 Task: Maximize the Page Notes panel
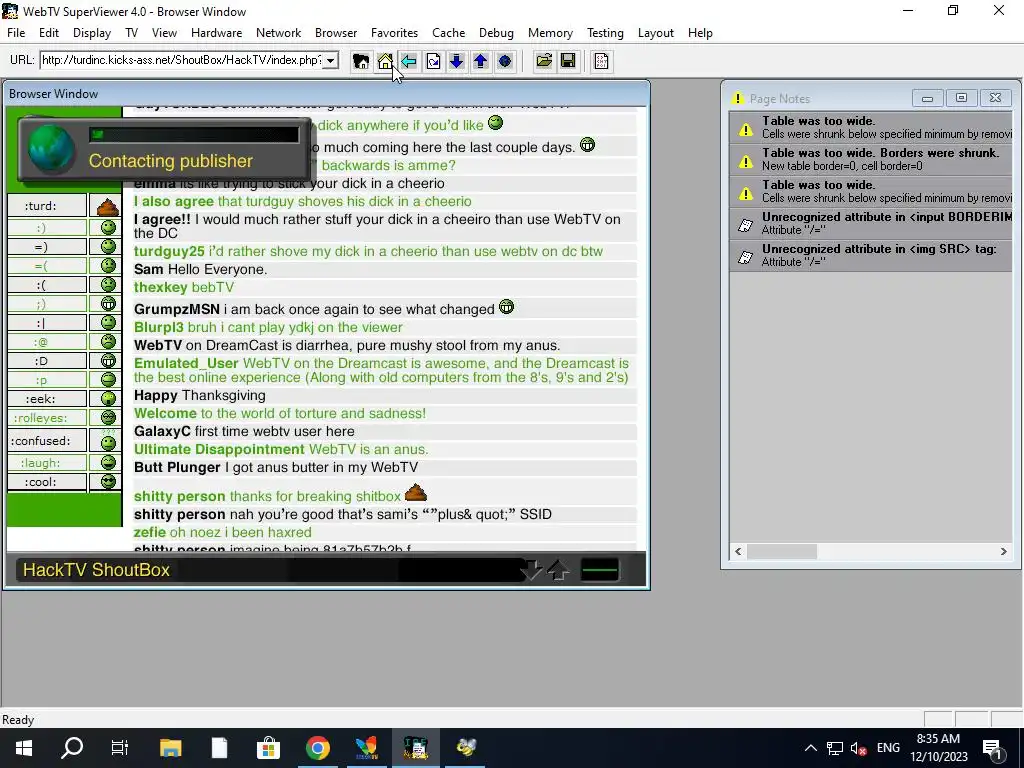coord(961,98)
